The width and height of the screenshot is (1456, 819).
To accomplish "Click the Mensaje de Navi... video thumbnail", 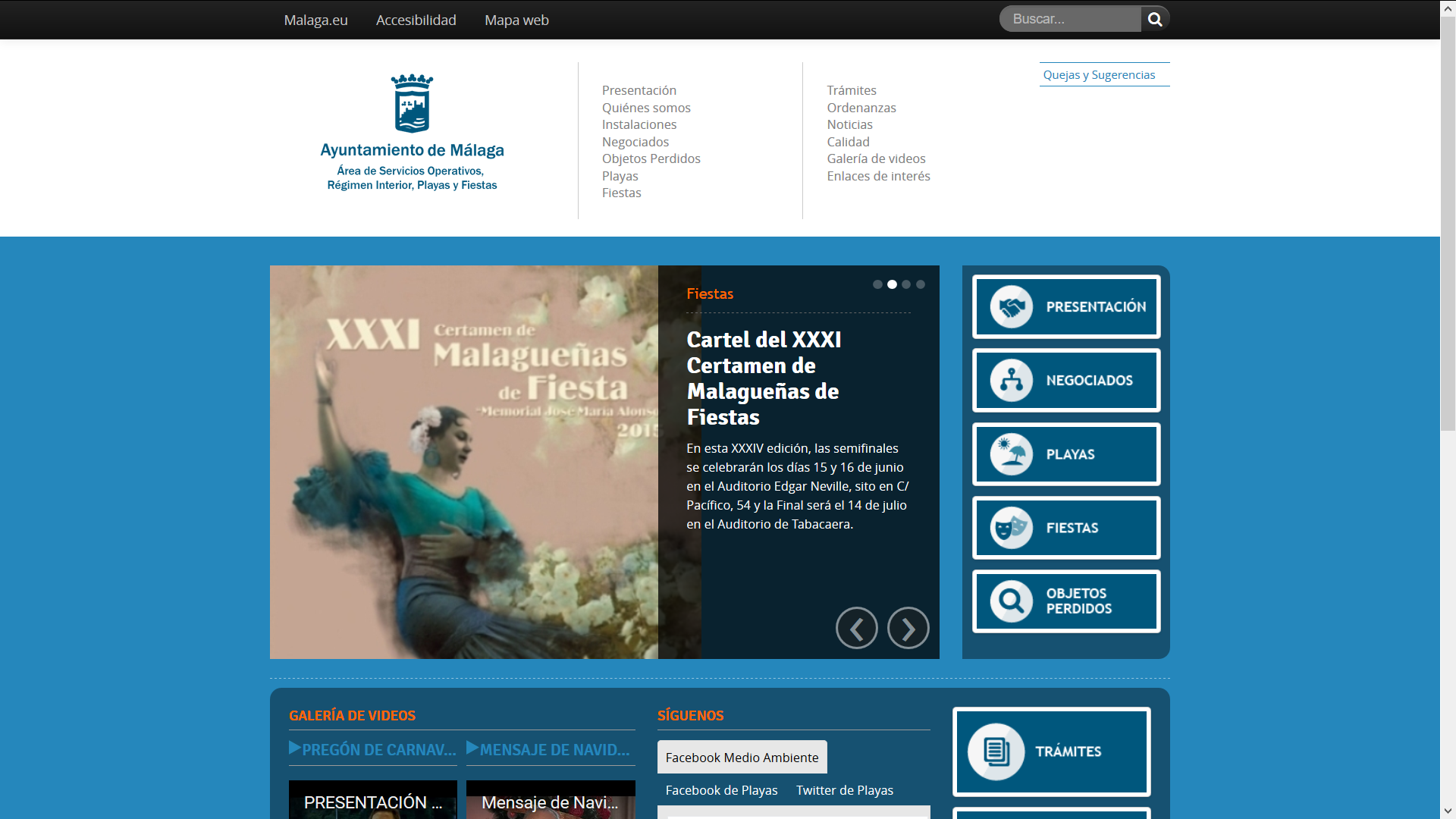I will [551, 799].
